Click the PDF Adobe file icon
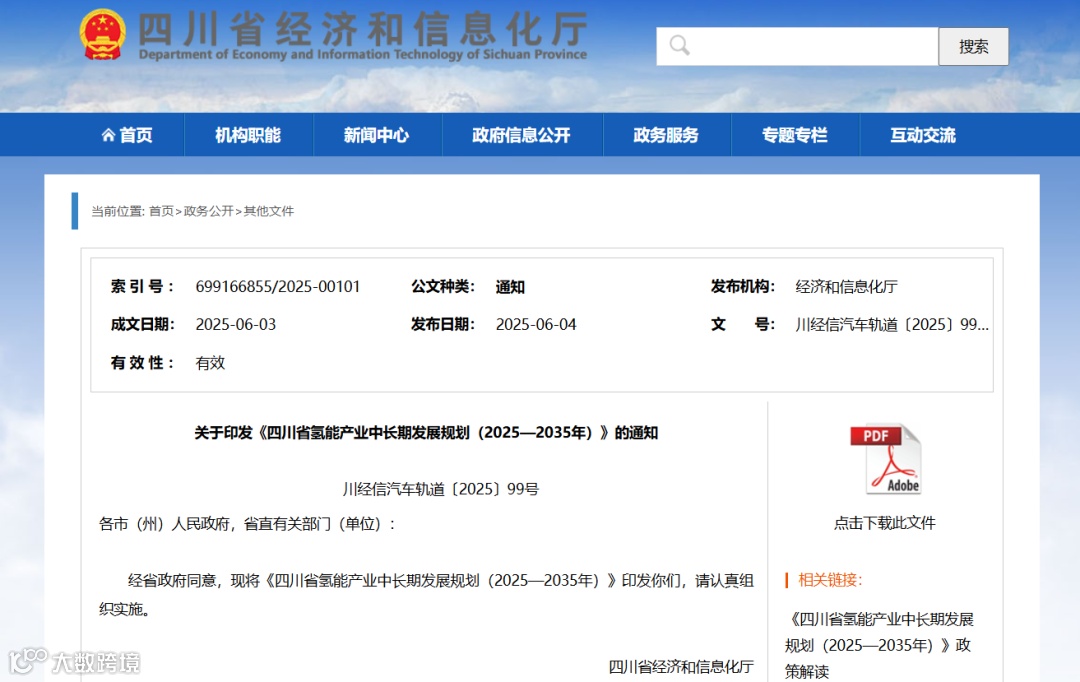 pos(886,459)
